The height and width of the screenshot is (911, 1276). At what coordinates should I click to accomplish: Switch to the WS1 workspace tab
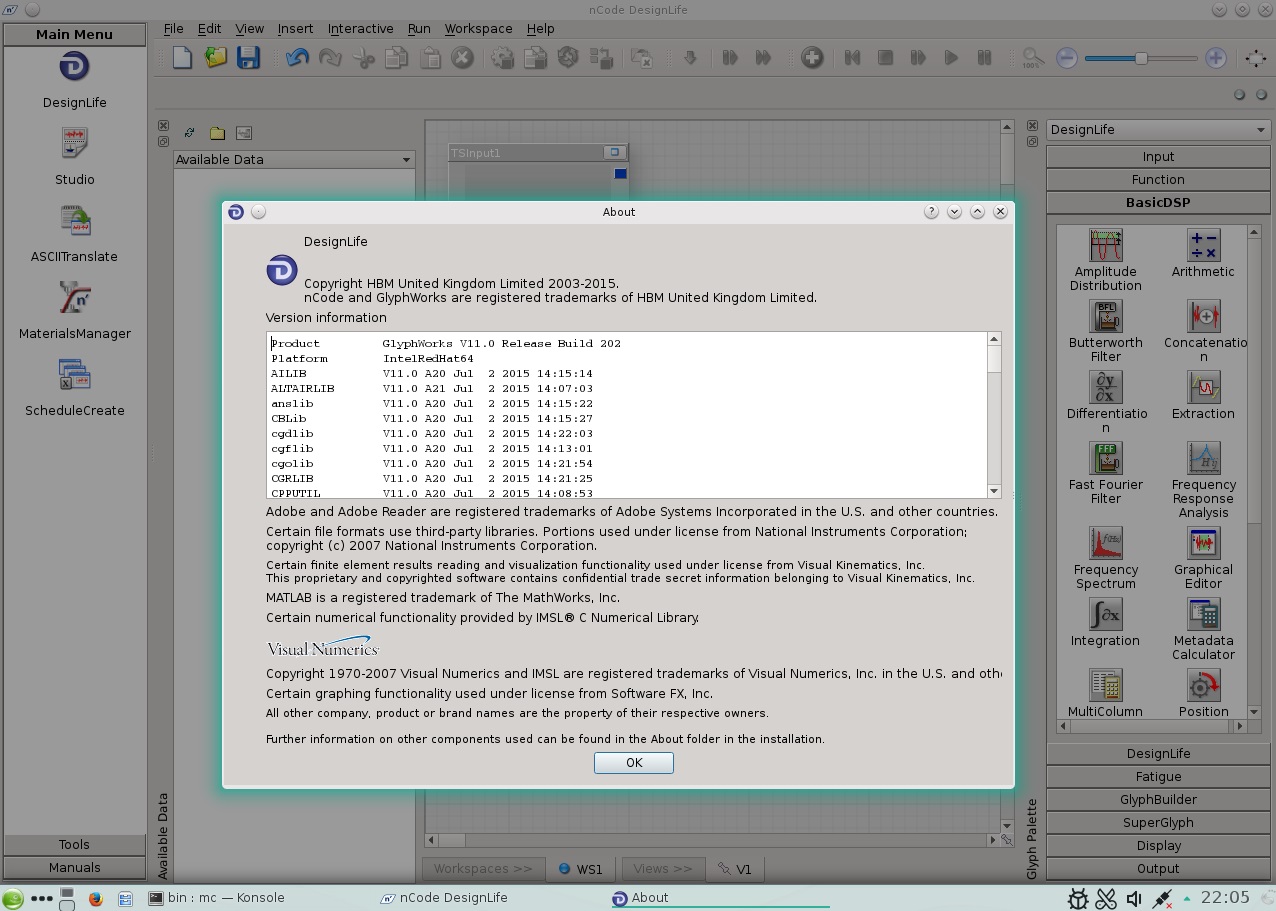(x=582, y=869)
